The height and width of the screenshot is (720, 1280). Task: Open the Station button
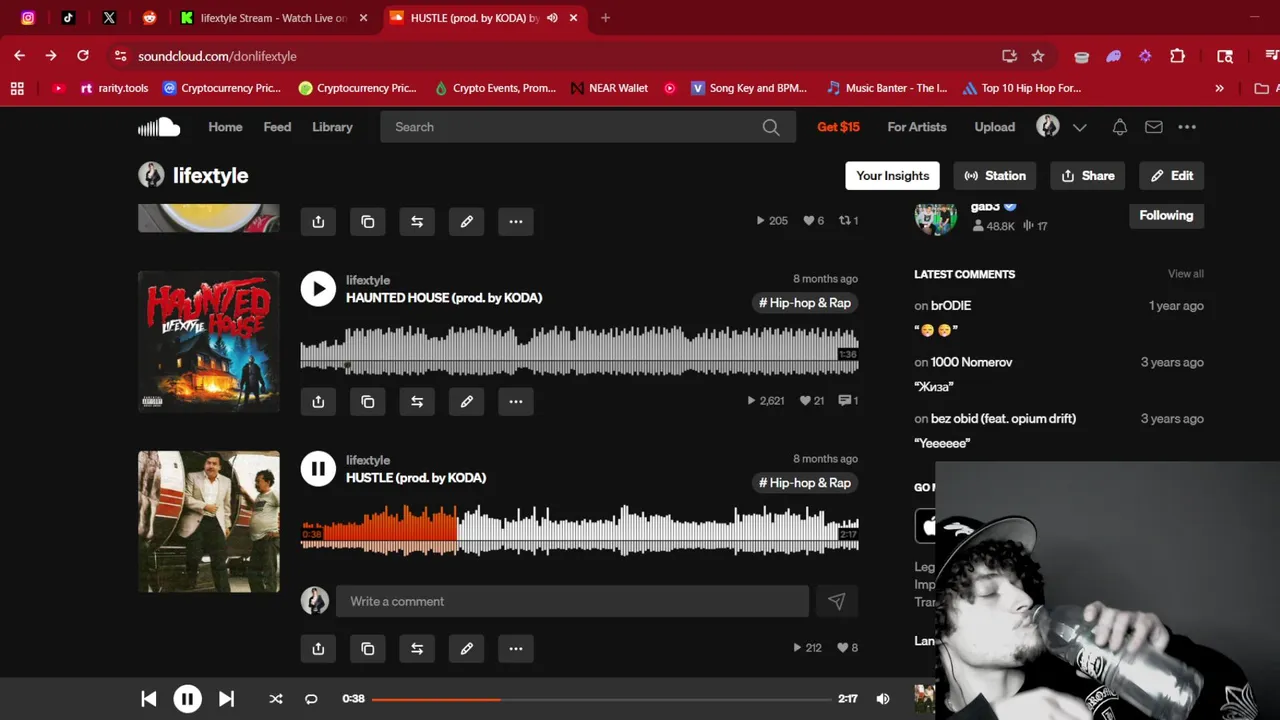click(x=994, y=175)
